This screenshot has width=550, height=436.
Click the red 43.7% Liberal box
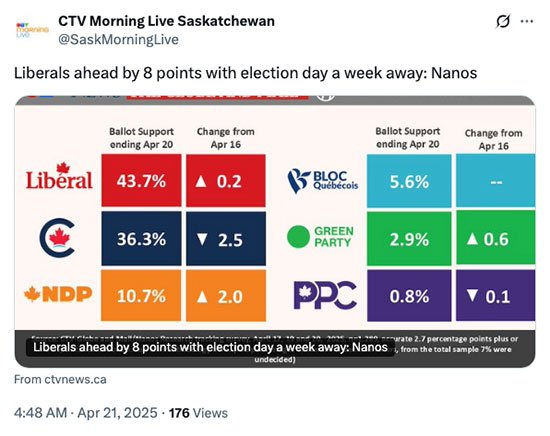pos(141,180)
